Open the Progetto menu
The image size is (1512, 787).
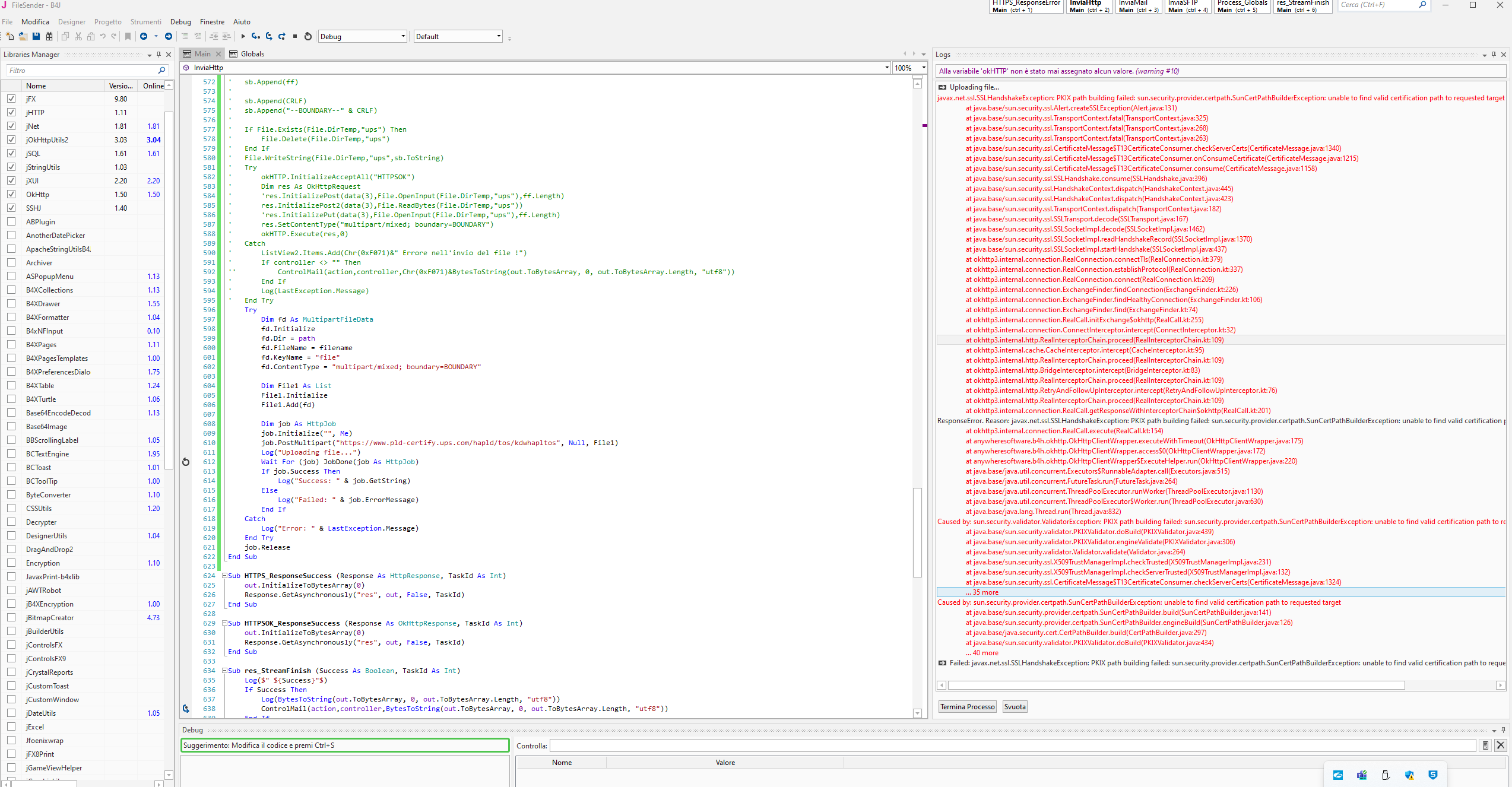coord(107,22)
